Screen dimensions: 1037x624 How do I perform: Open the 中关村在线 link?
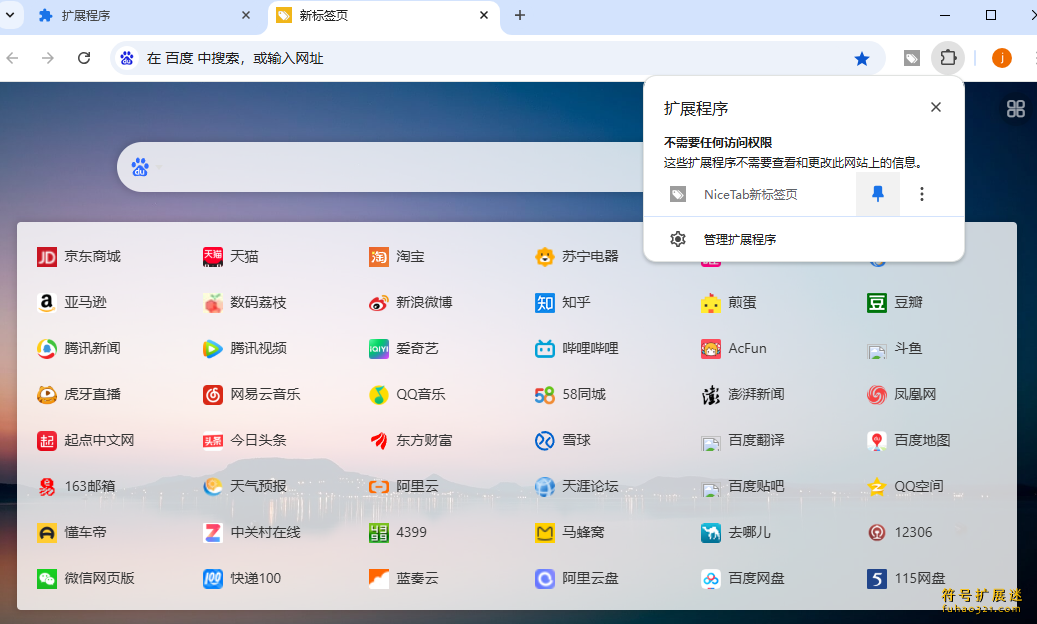tap(265, 533)
